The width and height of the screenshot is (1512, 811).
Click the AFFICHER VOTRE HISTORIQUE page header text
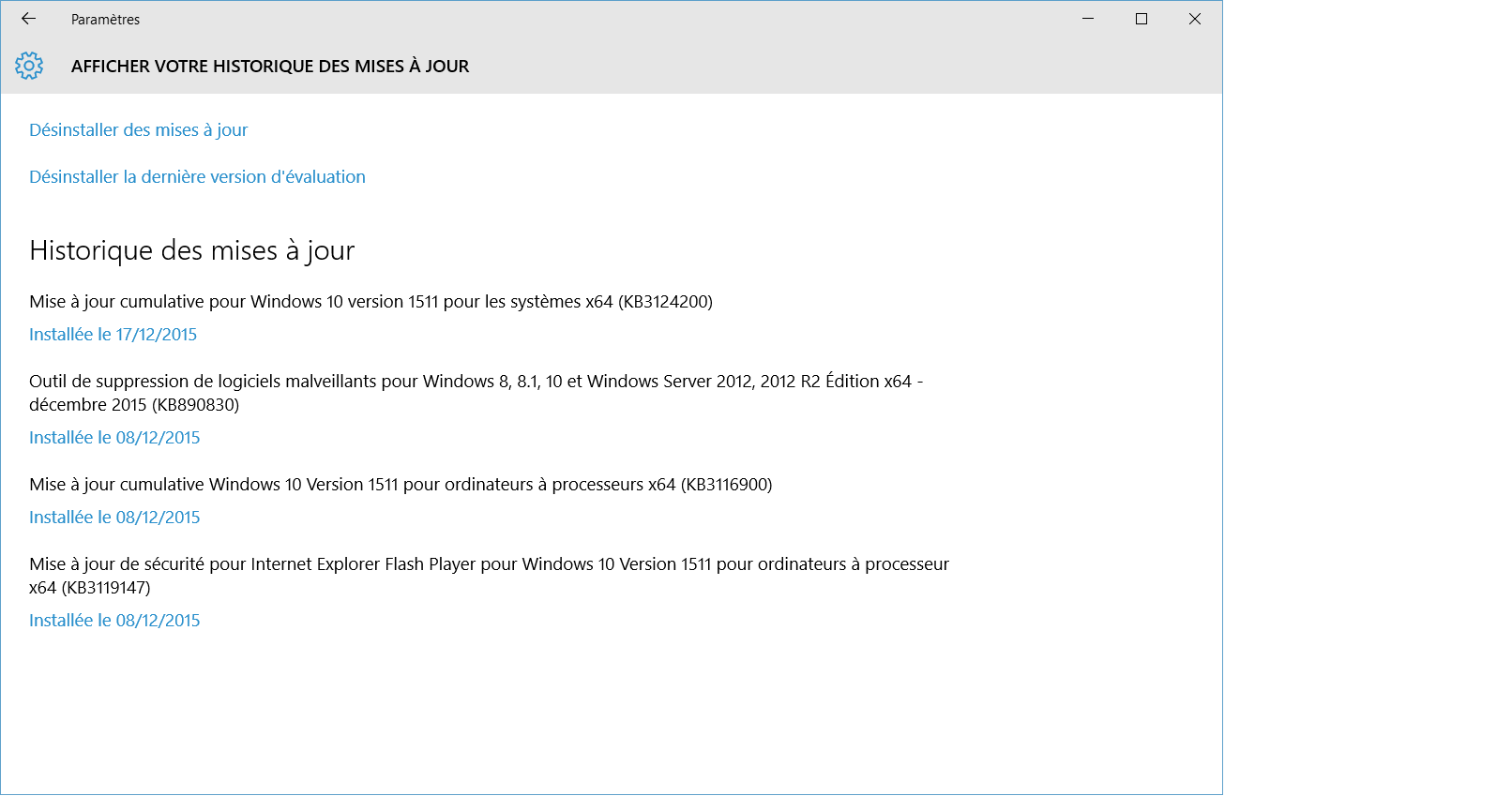coord(270,67)
